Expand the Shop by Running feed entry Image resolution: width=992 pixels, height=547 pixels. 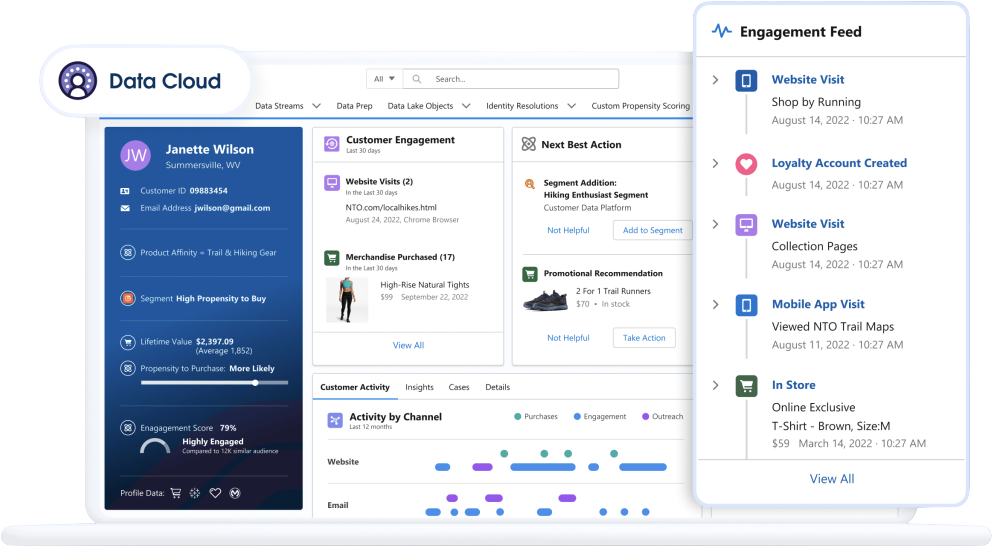click(716, 80)
